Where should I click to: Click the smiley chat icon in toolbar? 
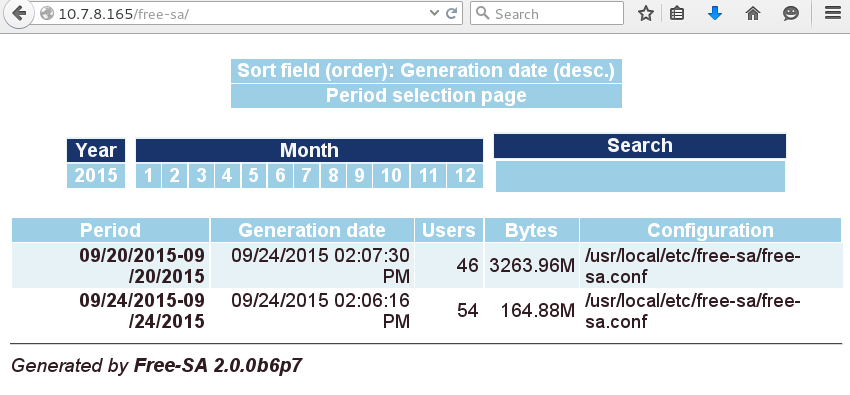click(x=791, y=14)
